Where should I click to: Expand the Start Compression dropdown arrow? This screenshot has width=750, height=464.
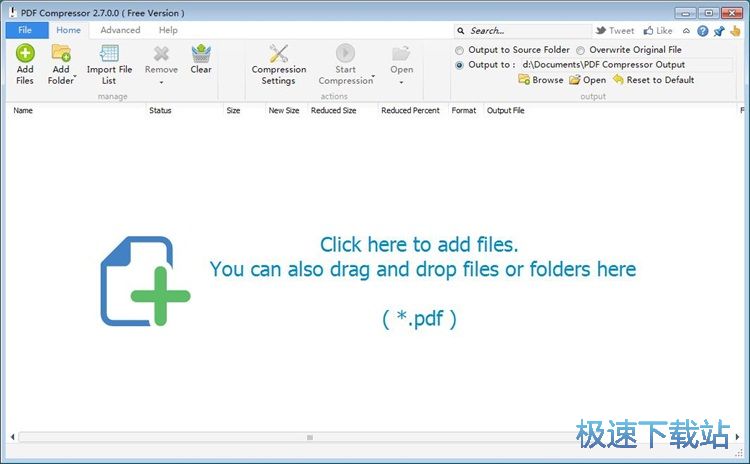point(374,76)
